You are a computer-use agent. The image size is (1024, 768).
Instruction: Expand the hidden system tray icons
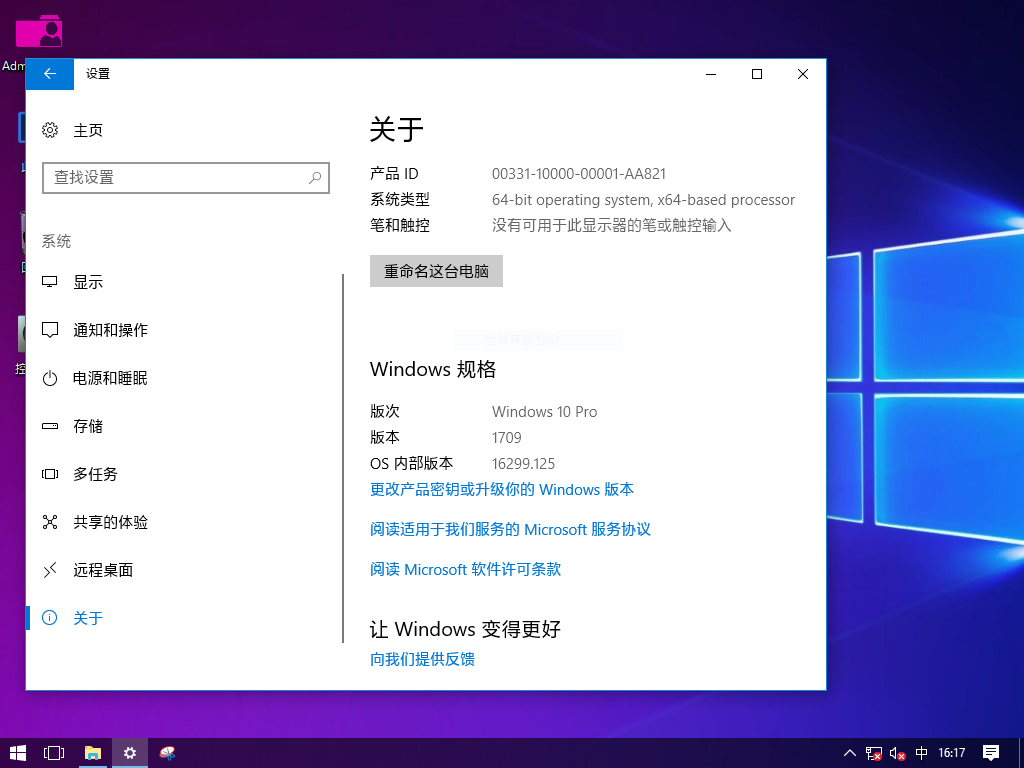[x=849, y=753]
